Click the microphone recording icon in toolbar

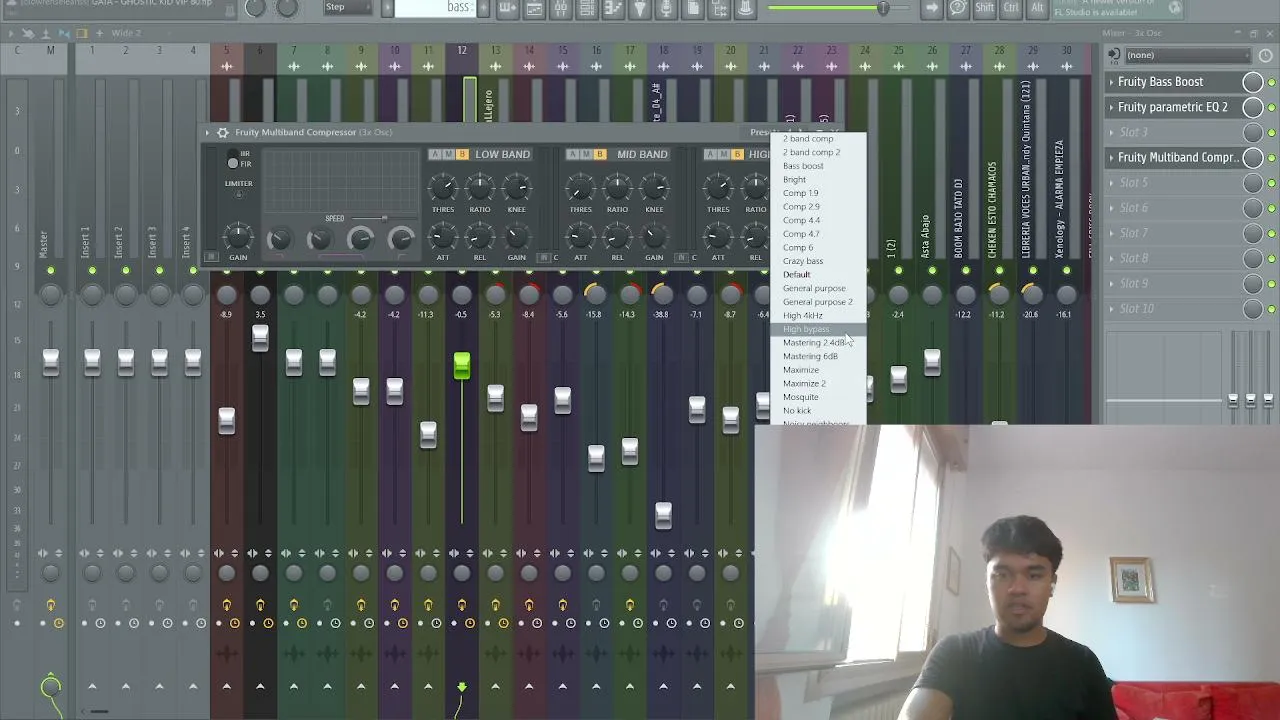point(666,9)
